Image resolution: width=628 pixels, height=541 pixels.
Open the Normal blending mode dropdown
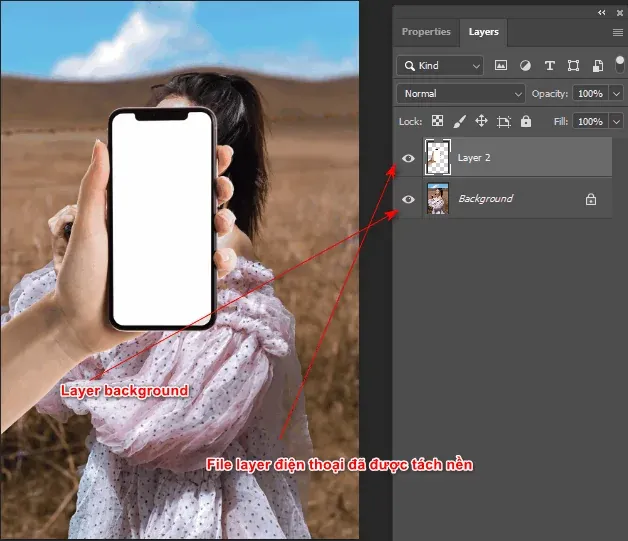[x=461, y=93]
